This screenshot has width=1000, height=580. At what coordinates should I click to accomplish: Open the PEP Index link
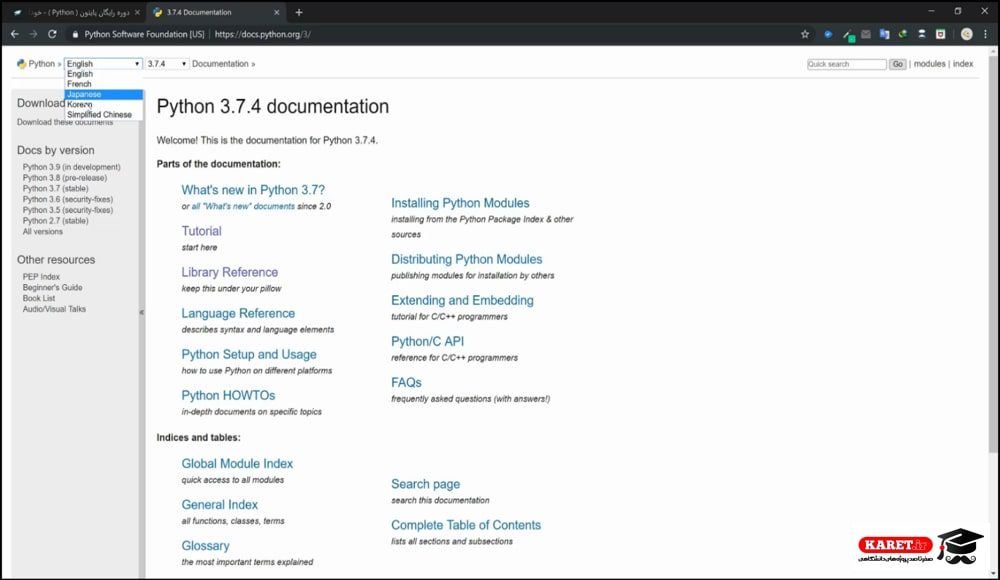(x=41, y=277)
